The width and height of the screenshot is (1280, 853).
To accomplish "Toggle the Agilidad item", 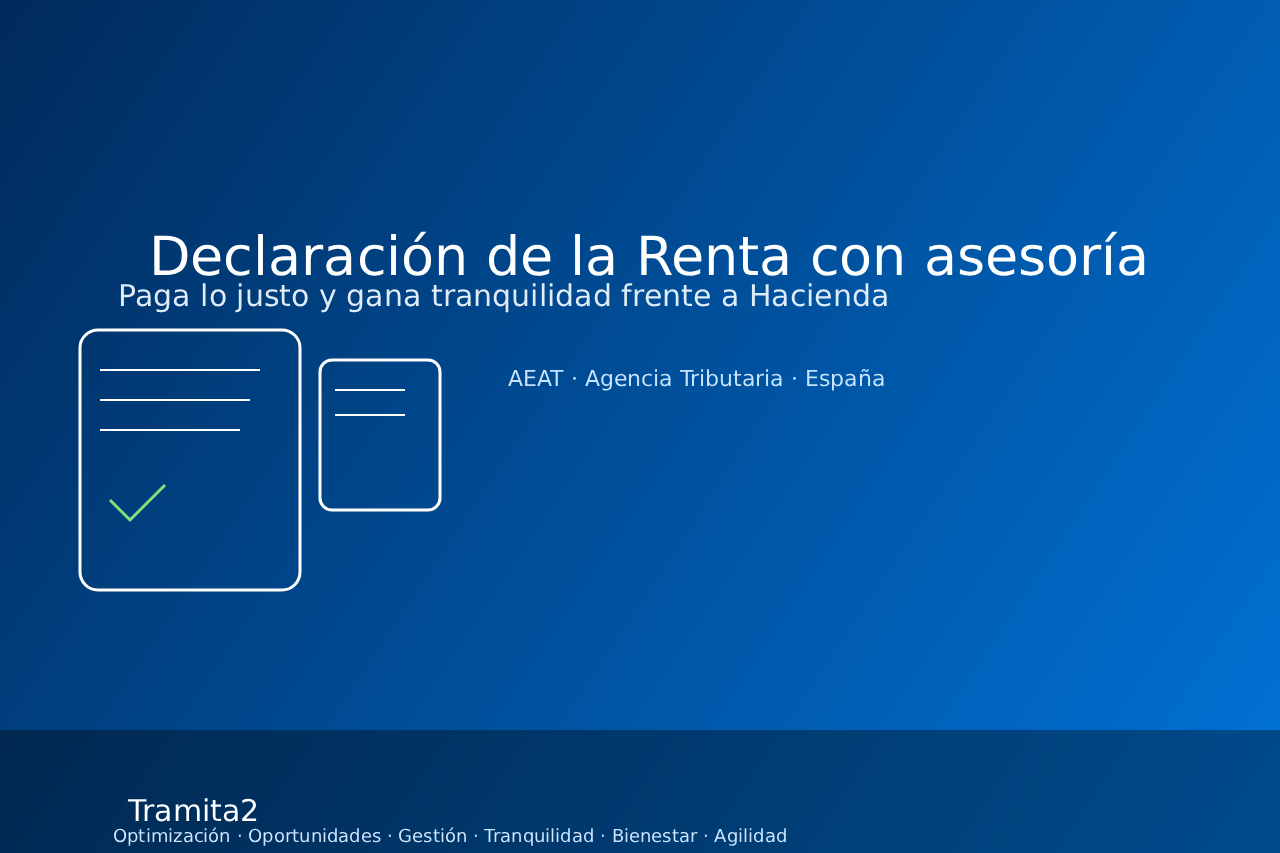I will click(x=750, y=835).
